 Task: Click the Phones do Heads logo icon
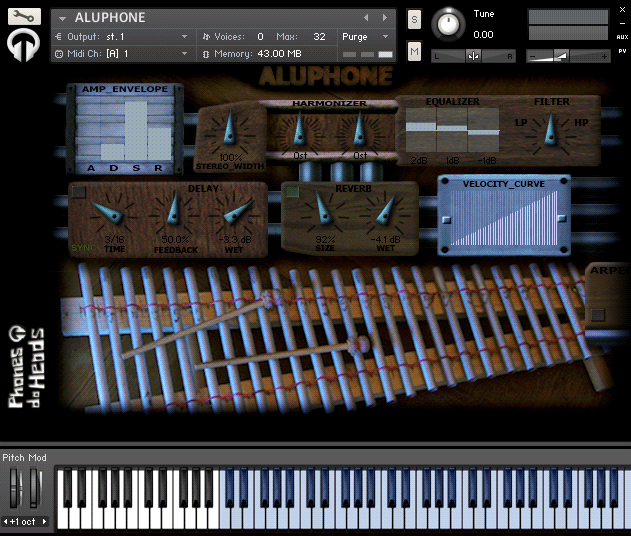click(x=23, y=45)
